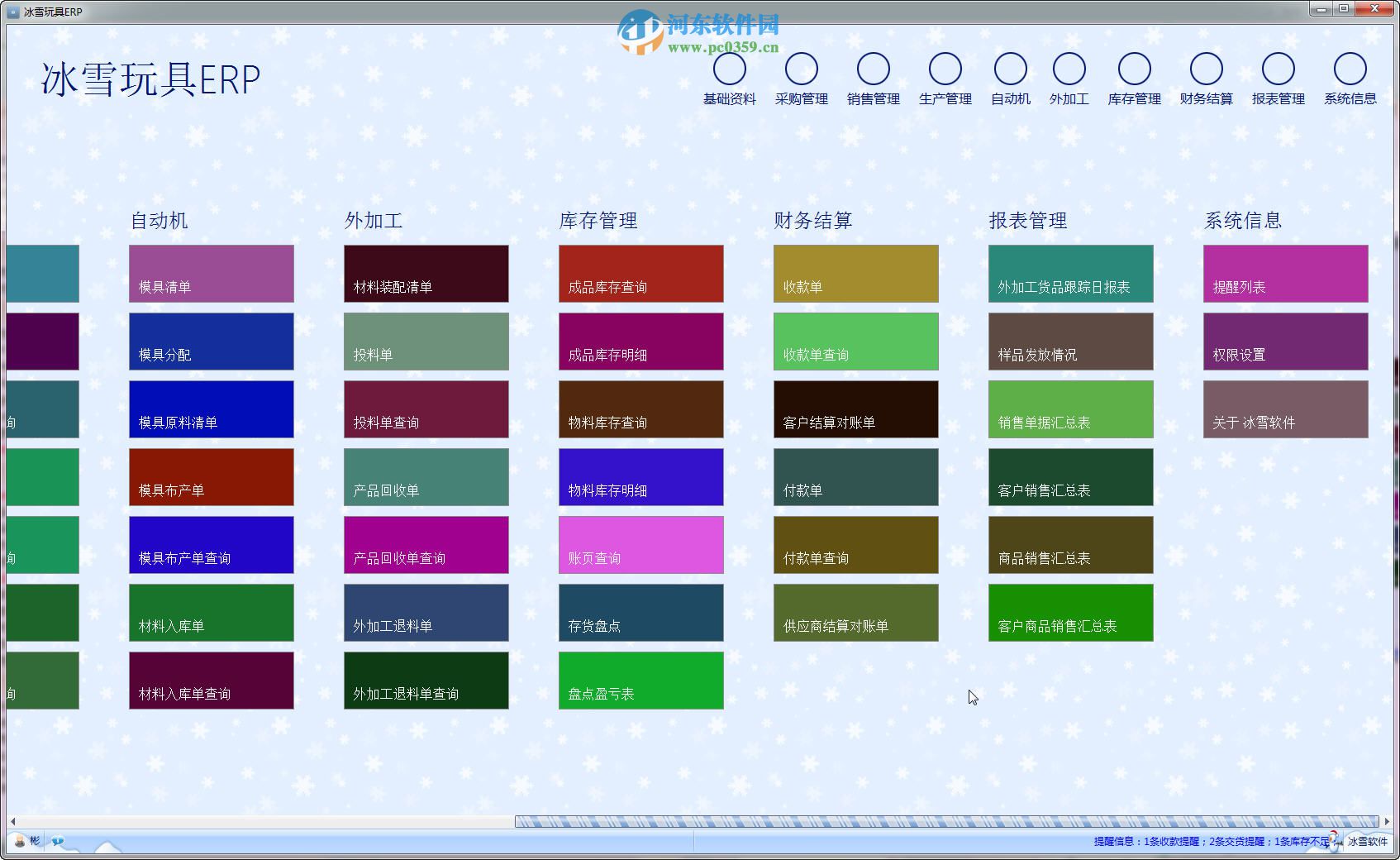Image resolution: width=1400 pixels, height=860 pixels.
Task: Open the 账页查询 tile
Action: coord(641,545)
